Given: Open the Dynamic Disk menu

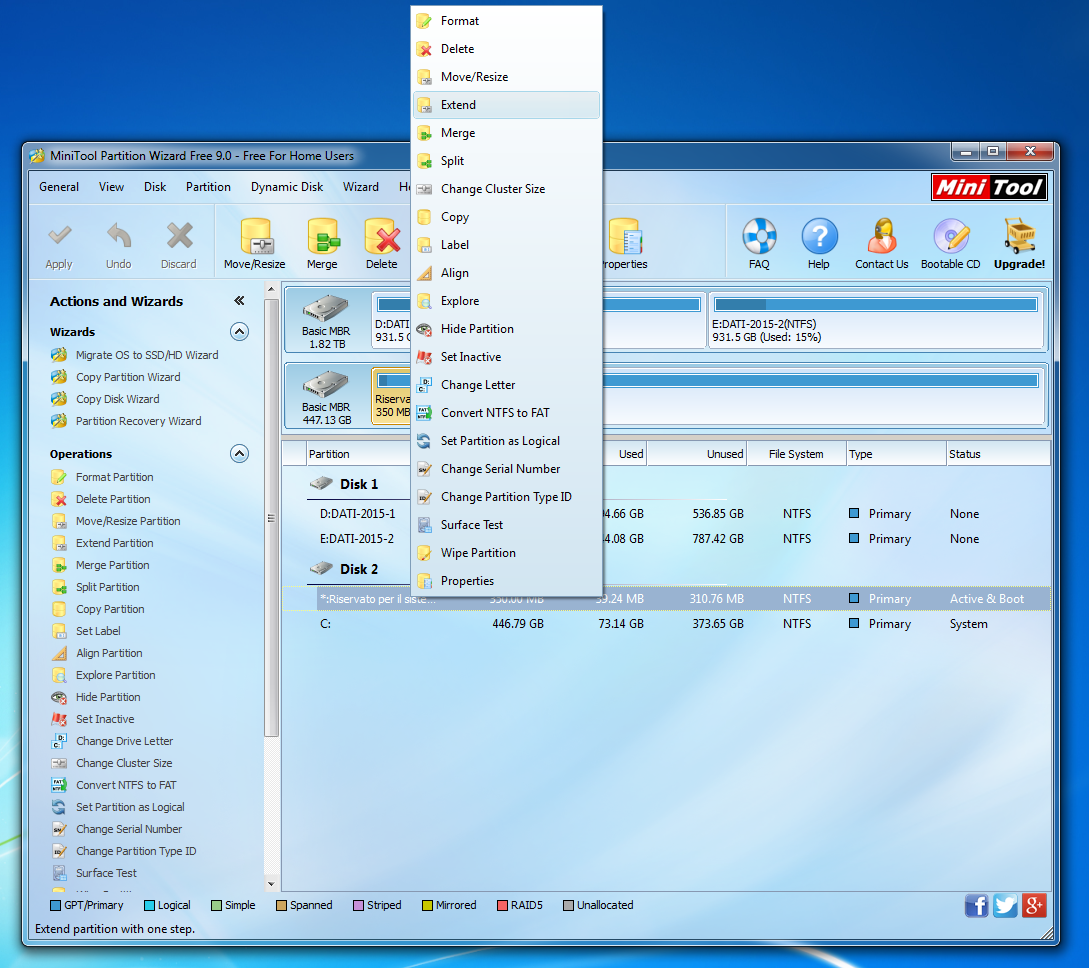Looking at the screenshot, I should click(x=287, y=187).
